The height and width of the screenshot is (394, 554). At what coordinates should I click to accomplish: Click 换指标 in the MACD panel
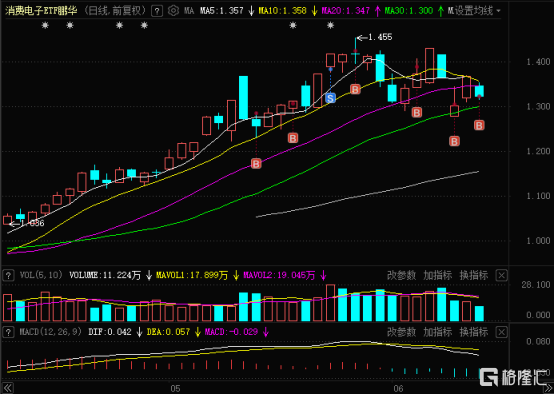pyautogui.click(x=474, y=332)
